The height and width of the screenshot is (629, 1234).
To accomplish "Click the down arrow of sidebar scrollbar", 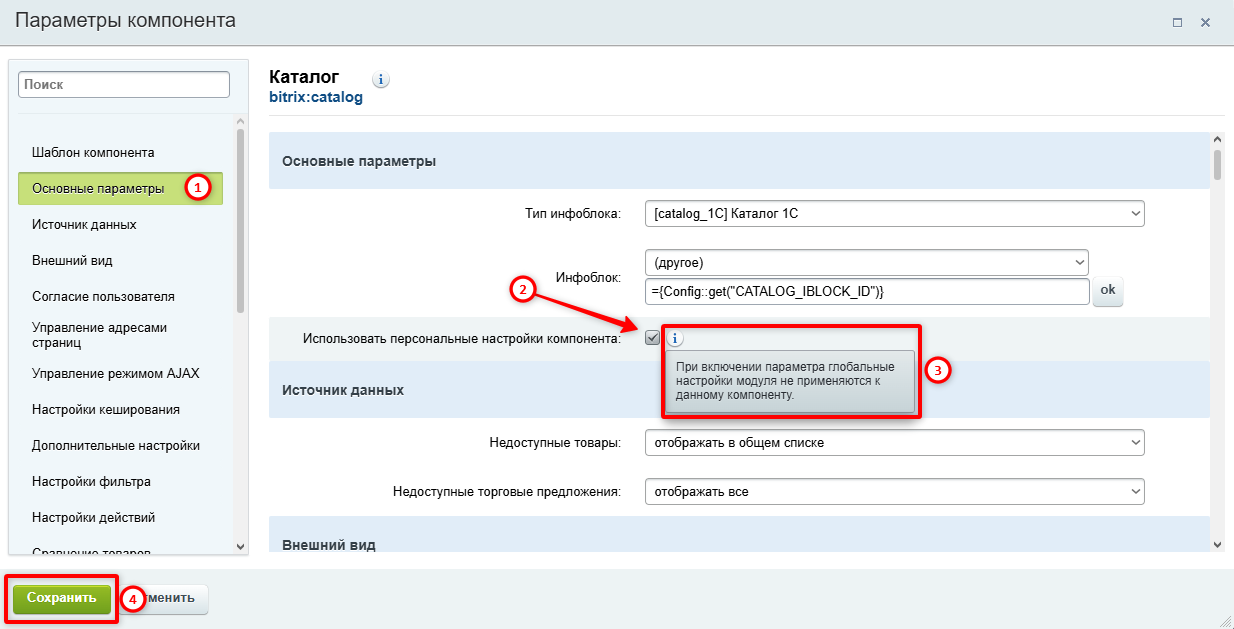I will [x=240, y=546].
